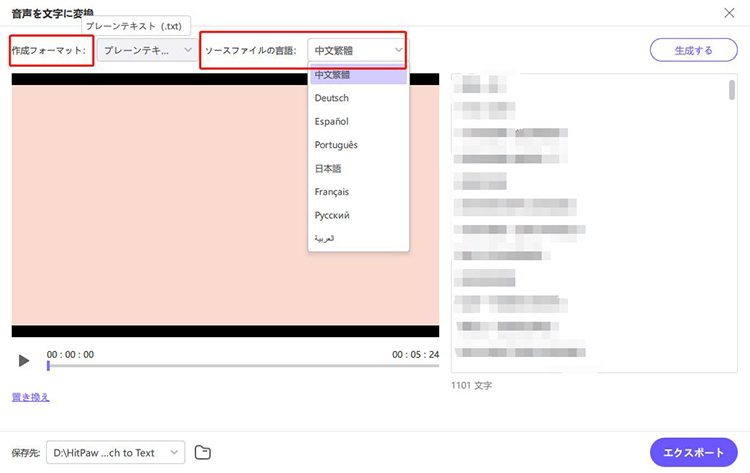The width and height of the screenshot is (750, 473).
Task: Click the 作成フォーマット label
Action: click(x=49, y=50)
